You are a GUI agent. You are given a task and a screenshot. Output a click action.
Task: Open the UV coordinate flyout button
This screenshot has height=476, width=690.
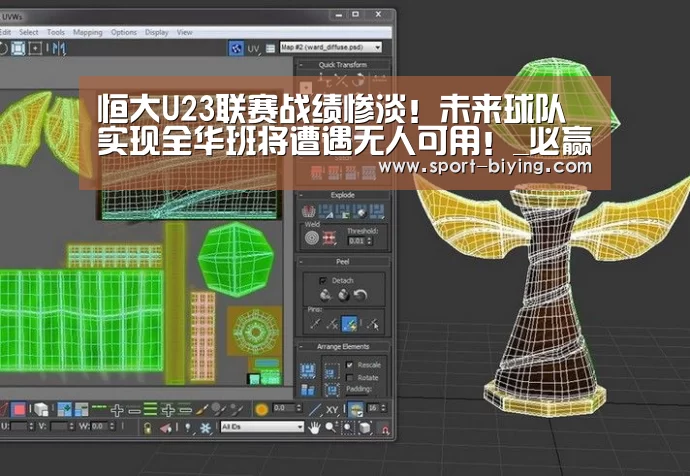pyautogui.click(x=253, y=49)
